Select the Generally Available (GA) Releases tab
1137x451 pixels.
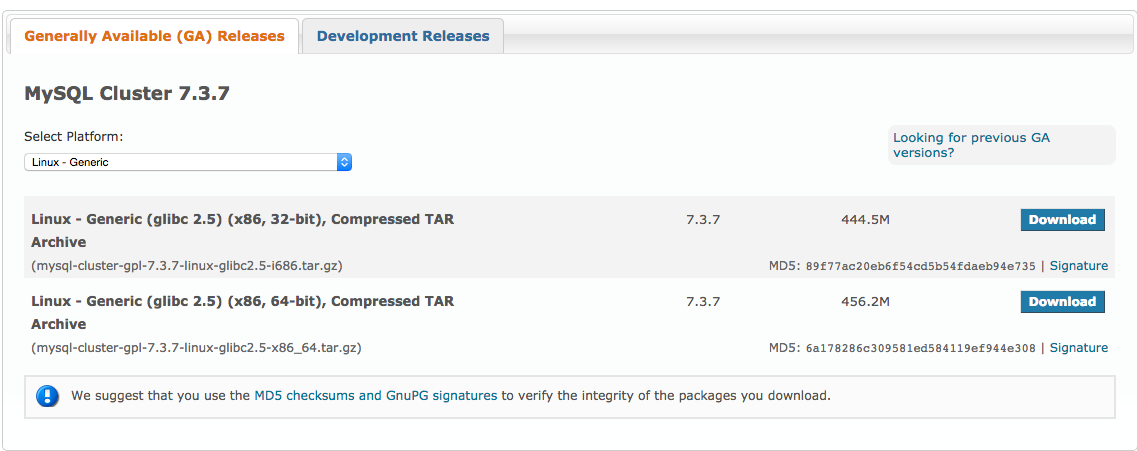pos(154,36)
